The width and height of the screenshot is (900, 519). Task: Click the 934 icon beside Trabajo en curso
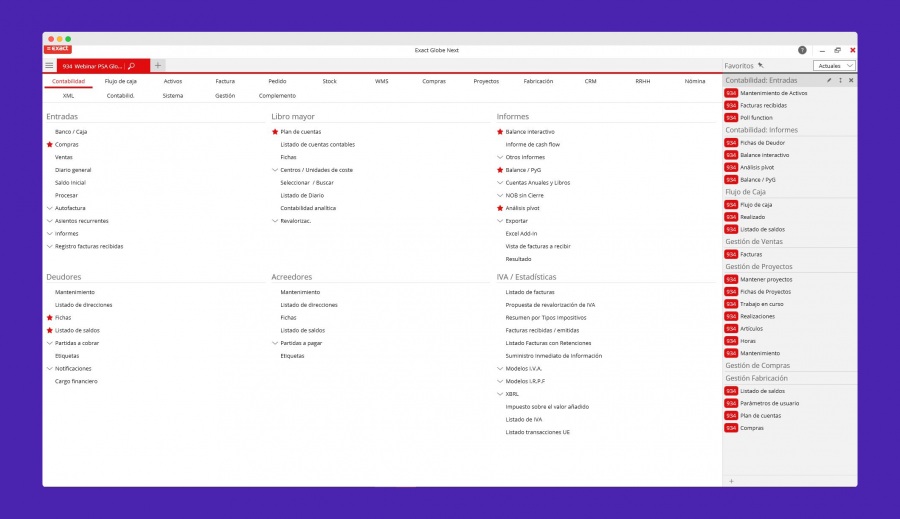tap(731, 304)
